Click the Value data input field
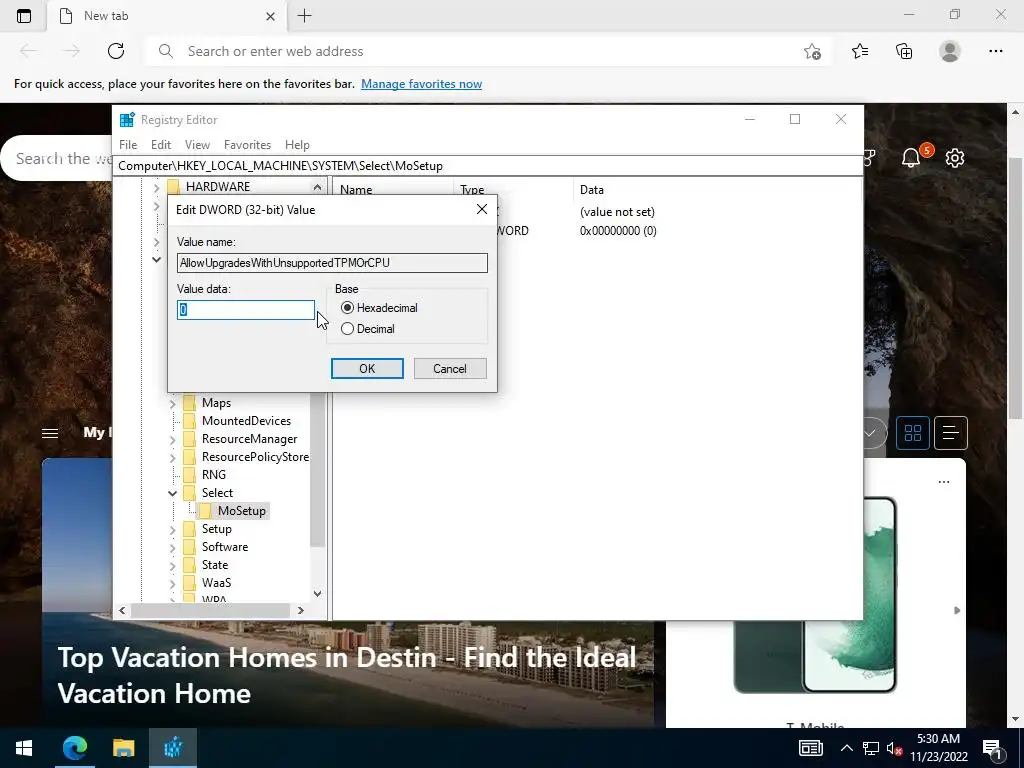Screen dimensions: 1024x768 [246, 310]
